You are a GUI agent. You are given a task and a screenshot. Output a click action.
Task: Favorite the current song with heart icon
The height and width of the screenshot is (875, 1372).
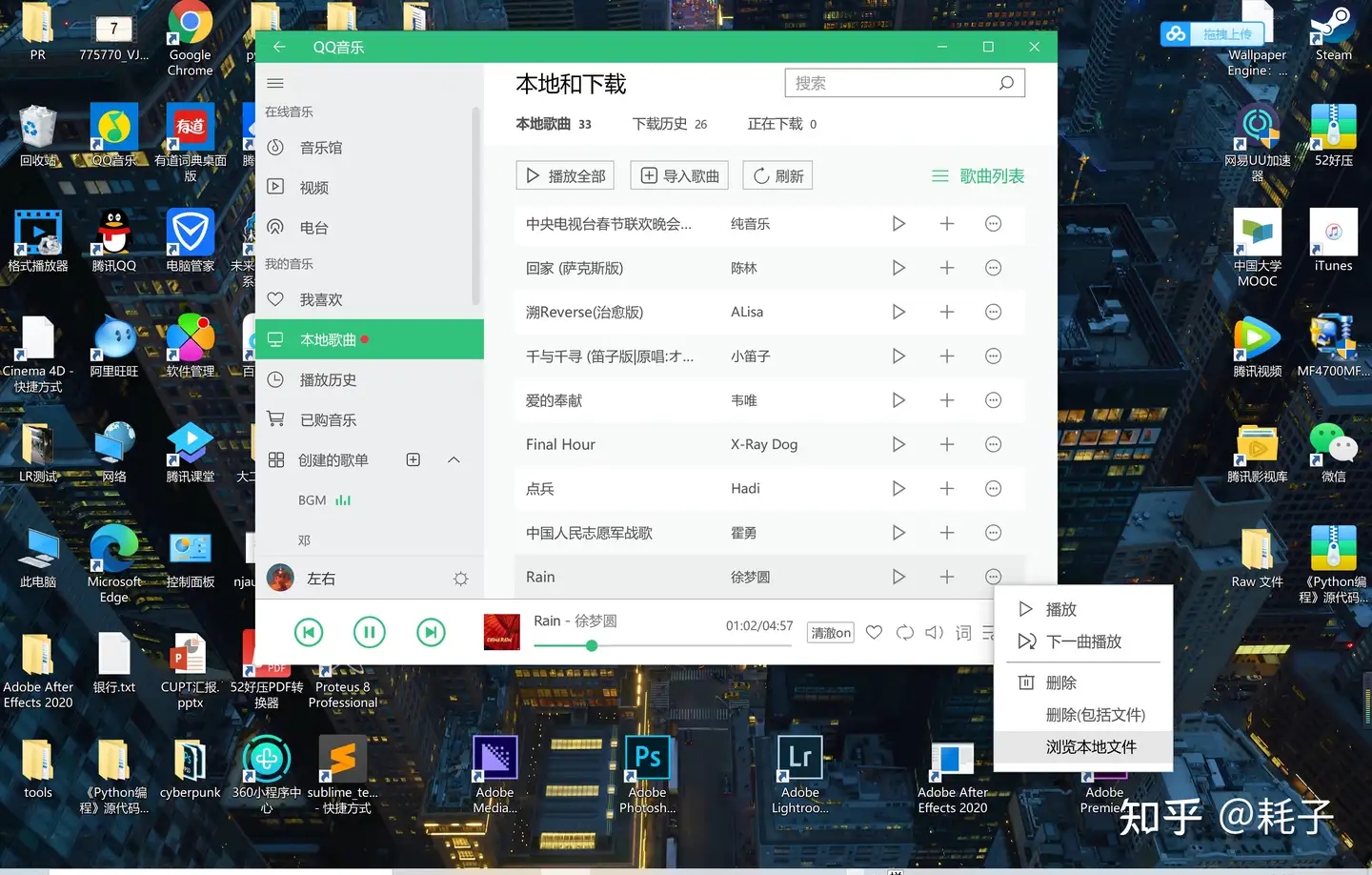[874, 632]
